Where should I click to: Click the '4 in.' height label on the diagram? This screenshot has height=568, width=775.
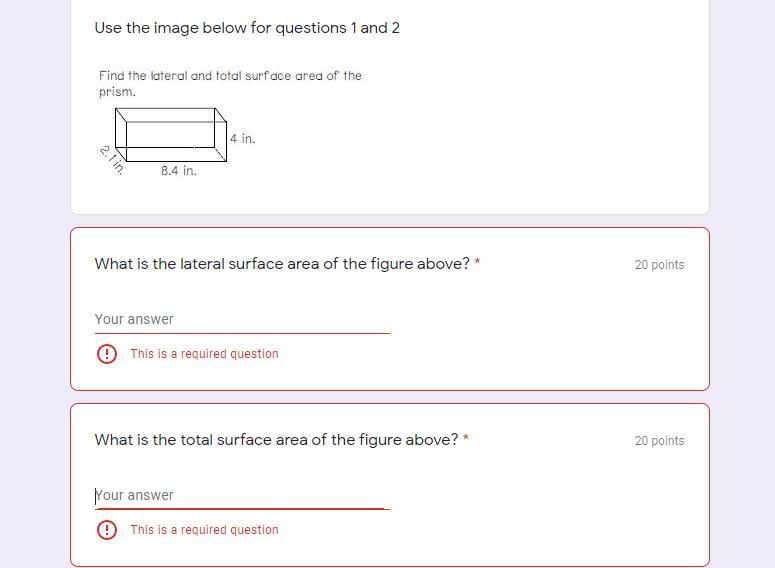[242, 139]
